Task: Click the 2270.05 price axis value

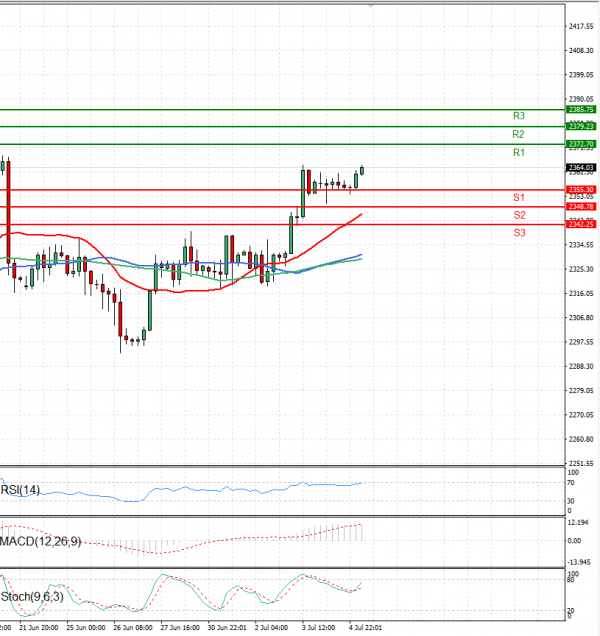Action: 581,415
